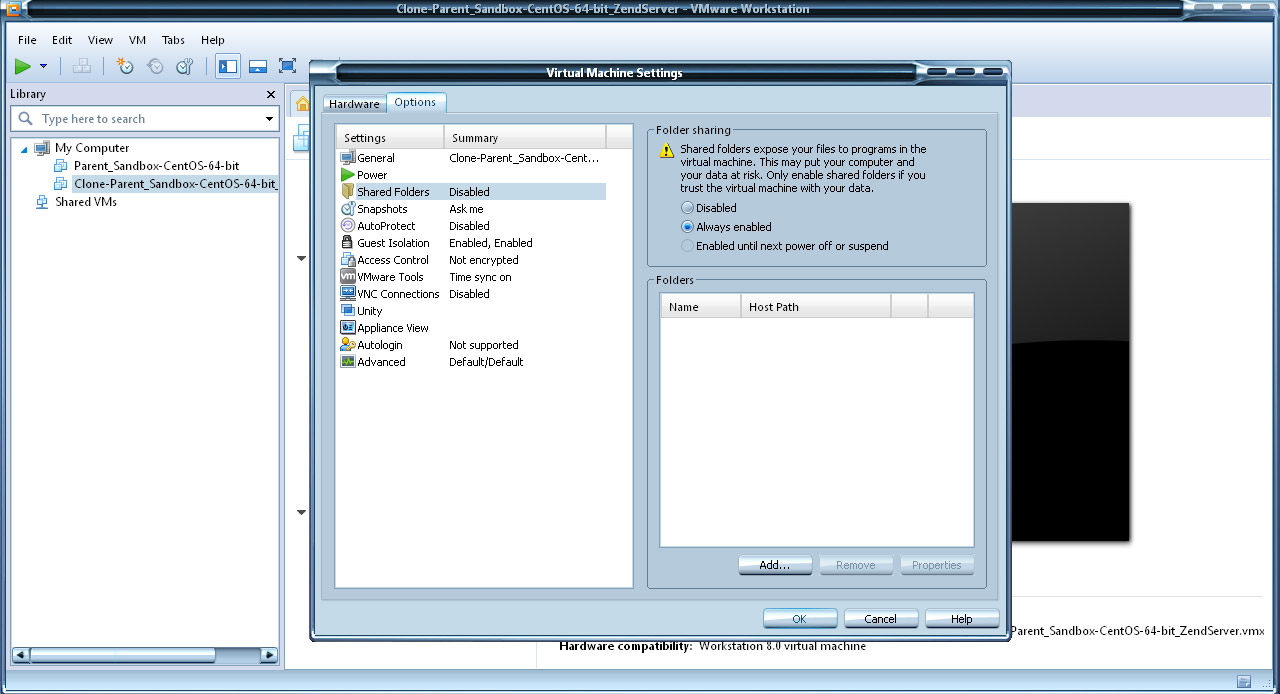This screenshot has width=1280, height=694.
Task: Click the magnifier icon in Library search
Action: click(26, 119)
